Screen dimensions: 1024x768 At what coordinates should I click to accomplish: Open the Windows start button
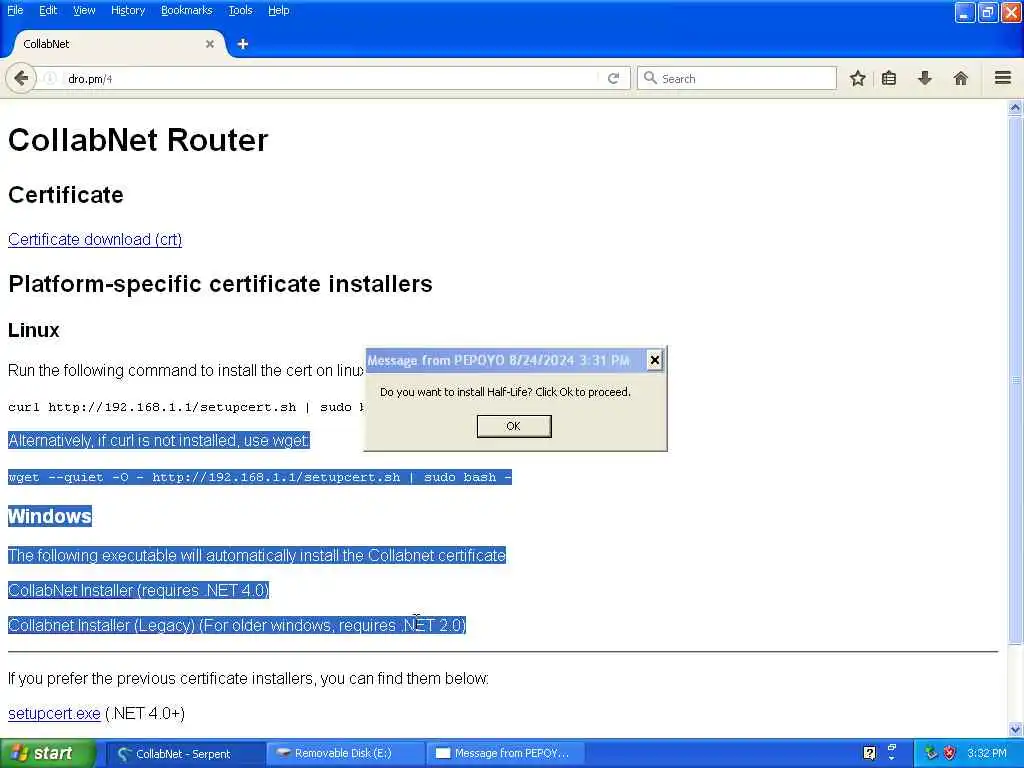point(47,753)
